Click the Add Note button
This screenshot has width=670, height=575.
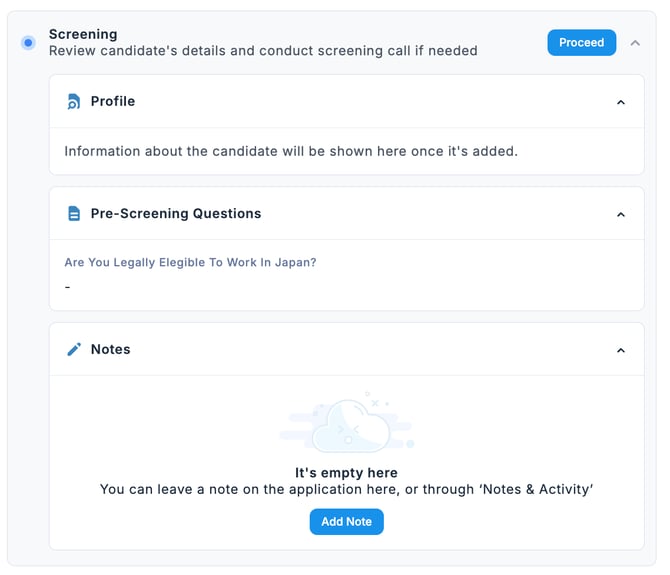coord(346,522)
